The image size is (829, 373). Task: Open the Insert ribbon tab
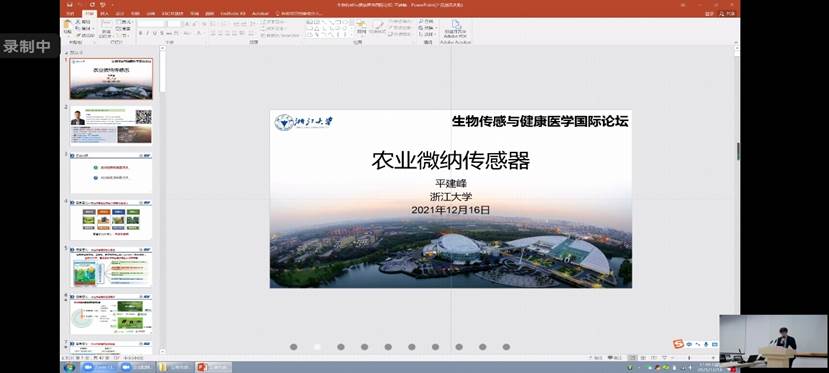[104, 13]
